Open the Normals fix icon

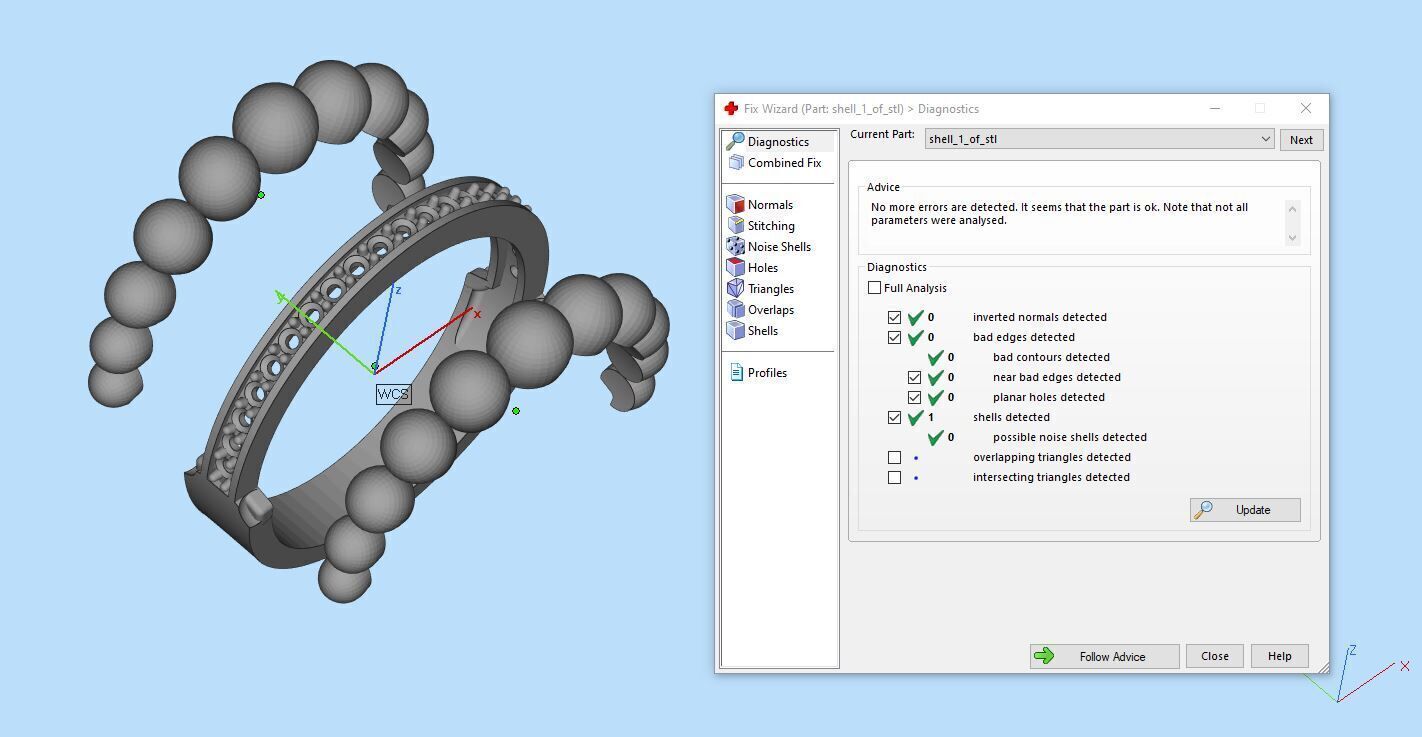(736, 204)
